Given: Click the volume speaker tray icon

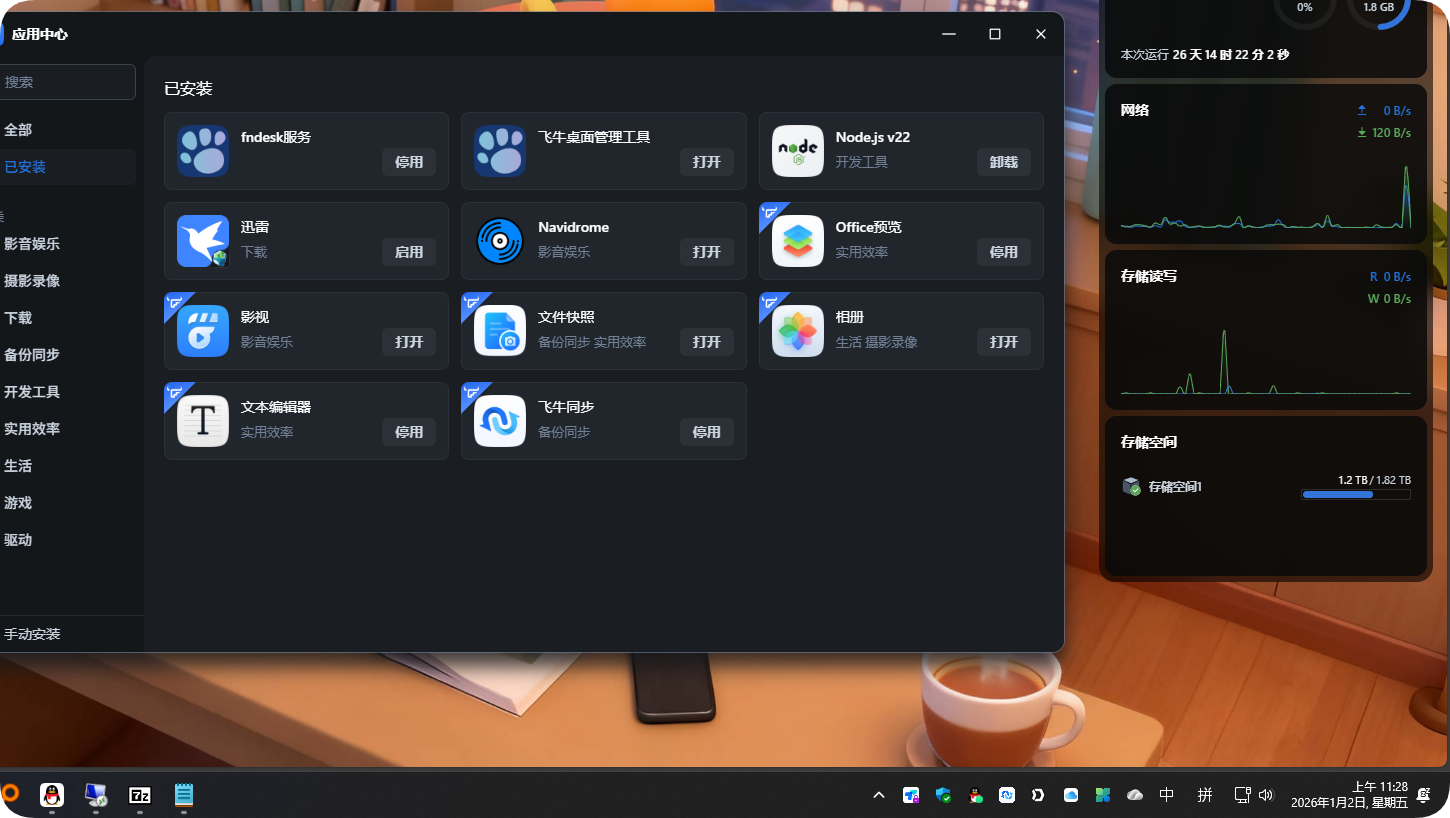Looking at the screenshot, I should tap(1266, 795).
